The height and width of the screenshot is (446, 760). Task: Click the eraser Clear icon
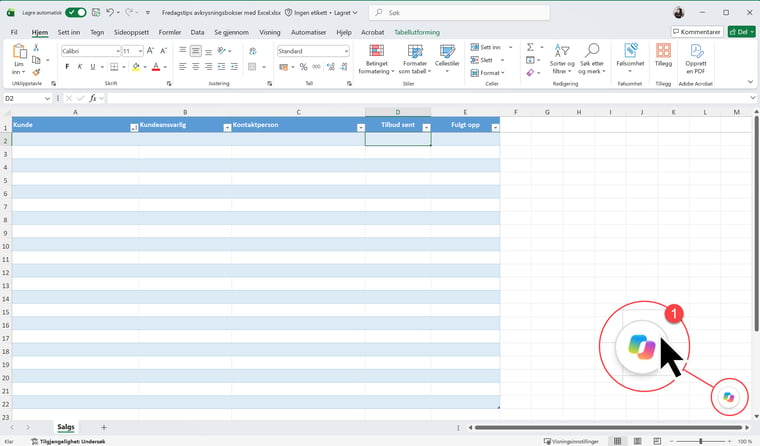click(x=530, y=72)
